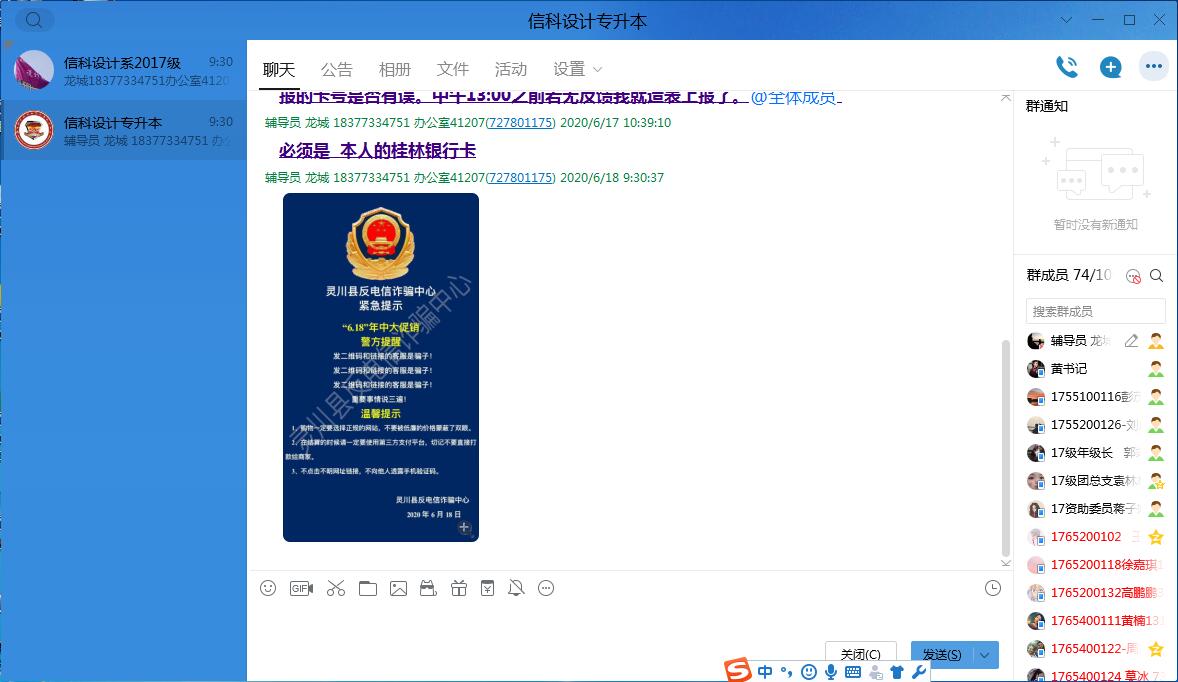Open the Sogou soft keyboard icon
The image size is (1178, 682).
[x=853, y=672]
